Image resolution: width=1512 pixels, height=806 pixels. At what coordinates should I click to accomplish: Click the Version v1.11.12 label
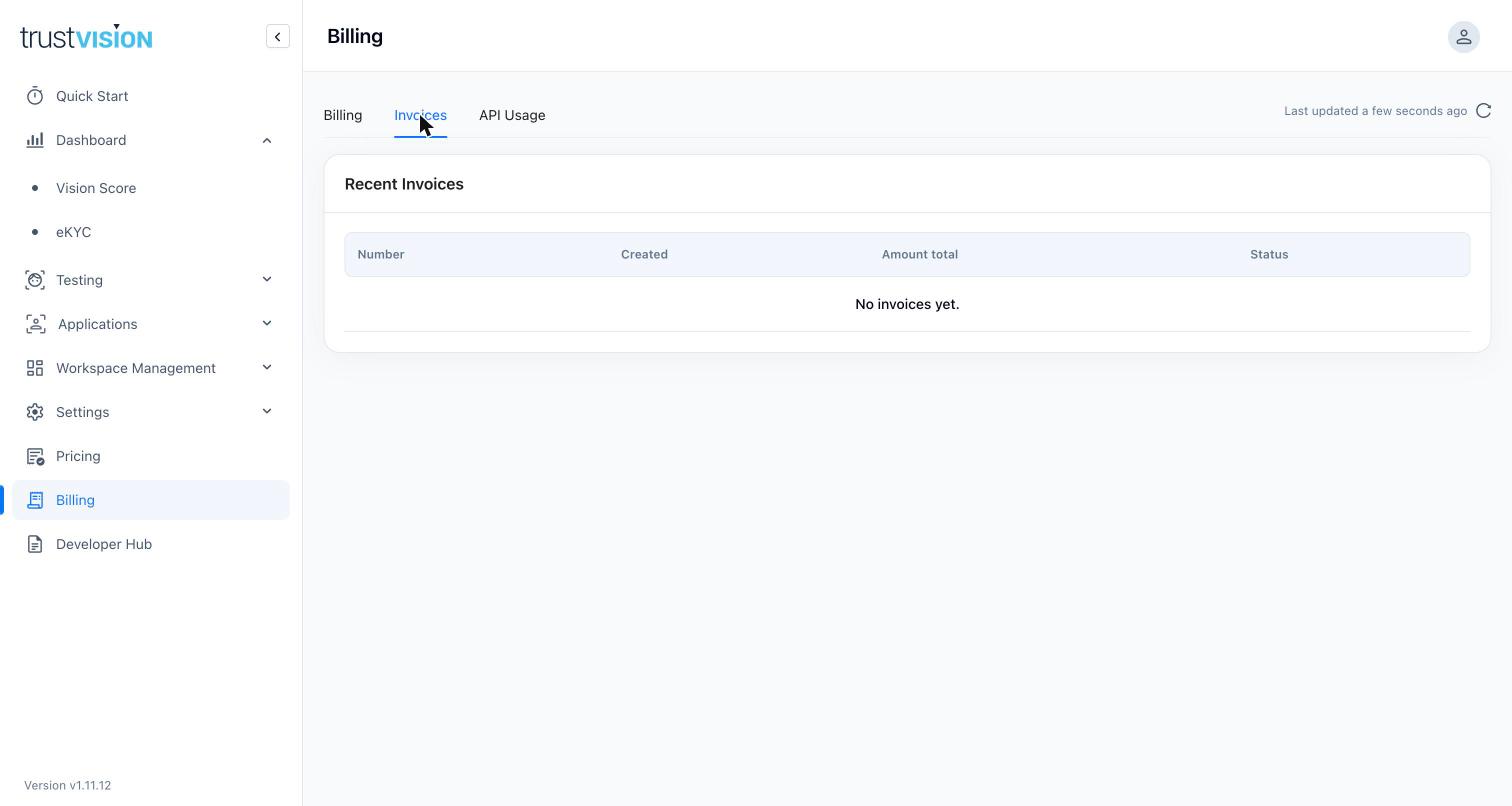point(68,785)
